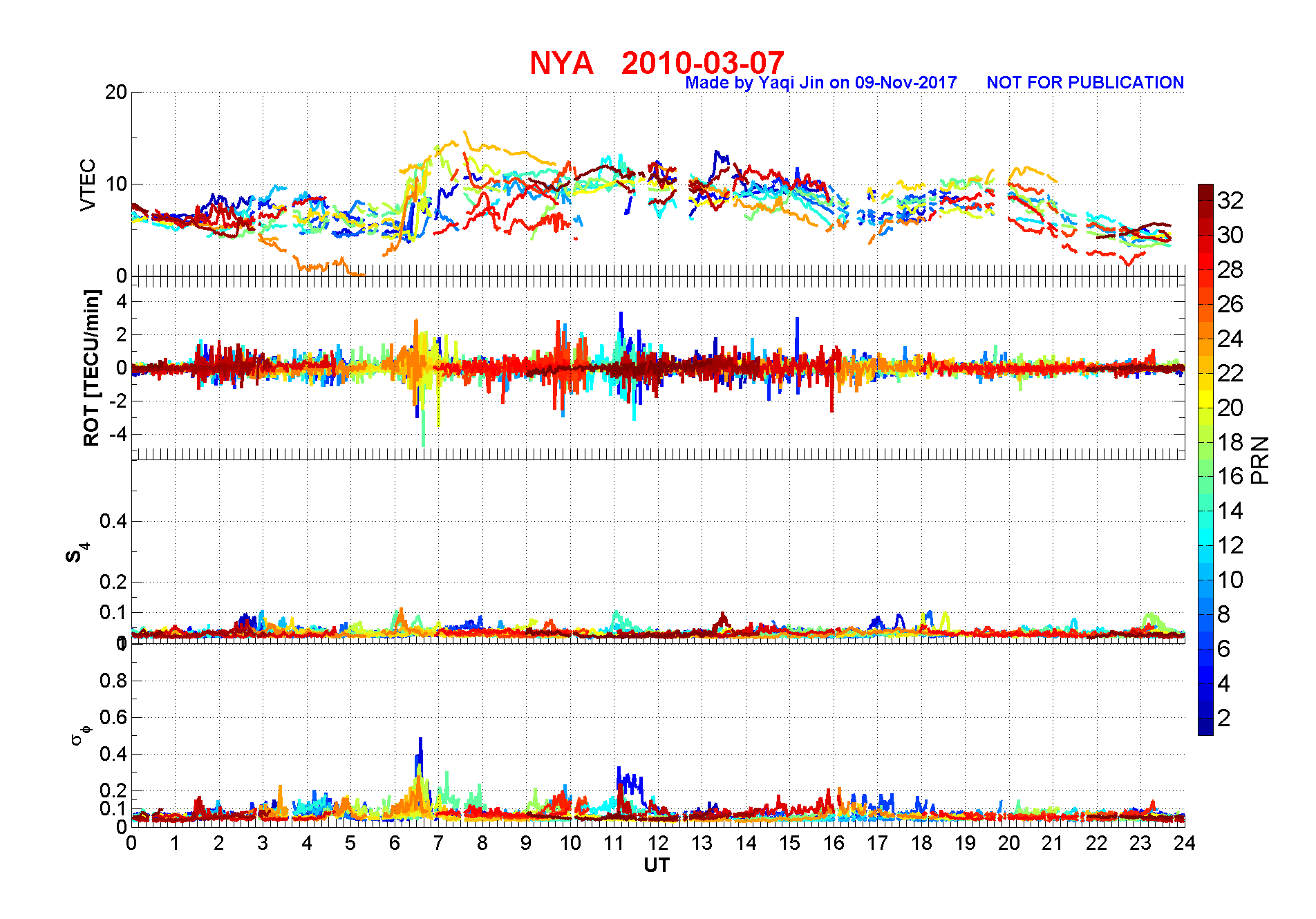This screenshot has height=919, width=1316.
Task: Click the x-axis tick label 6
Action: (x=395, y=843)
